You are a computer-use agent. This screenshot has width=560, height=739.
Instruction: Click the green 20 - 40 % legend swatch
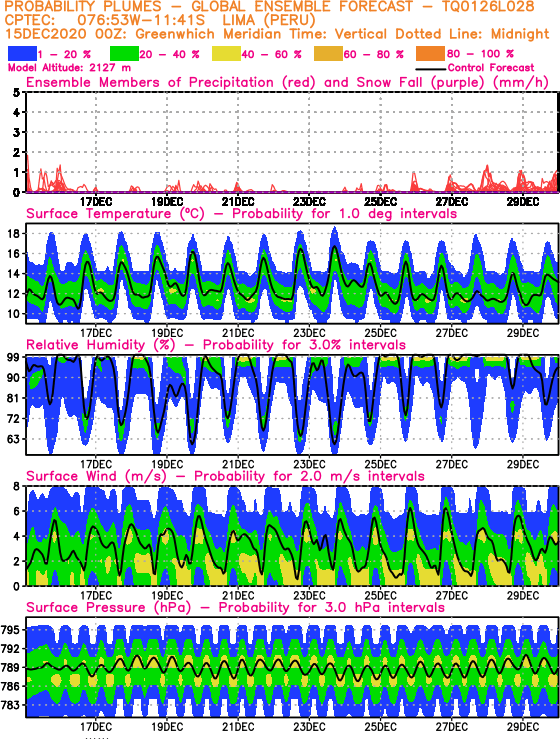point(124,54)
